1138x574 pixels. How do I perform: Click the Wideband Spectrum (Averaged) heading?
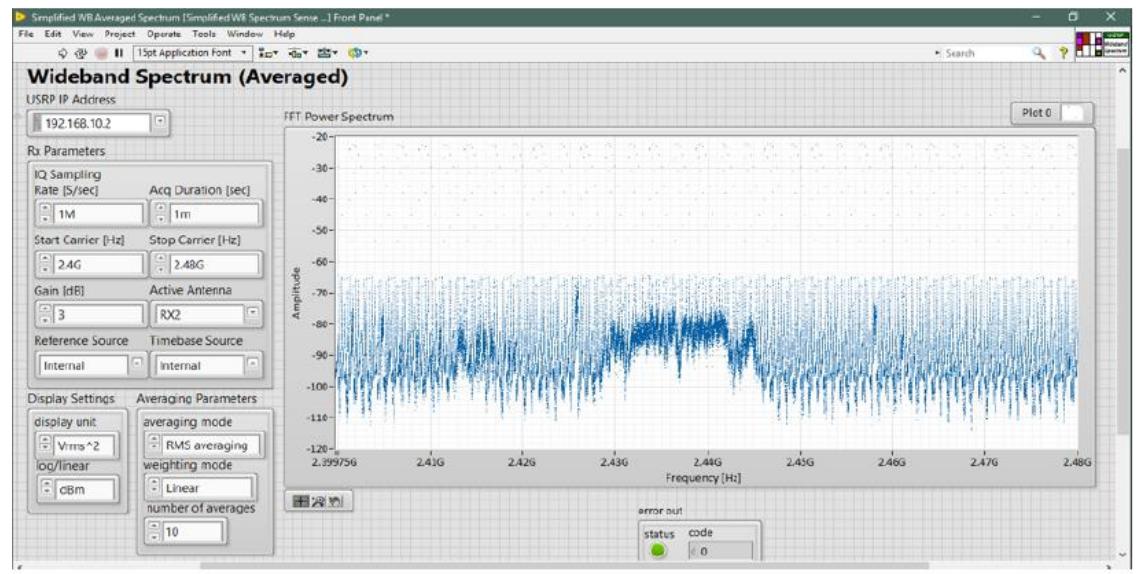coord(187,76)
